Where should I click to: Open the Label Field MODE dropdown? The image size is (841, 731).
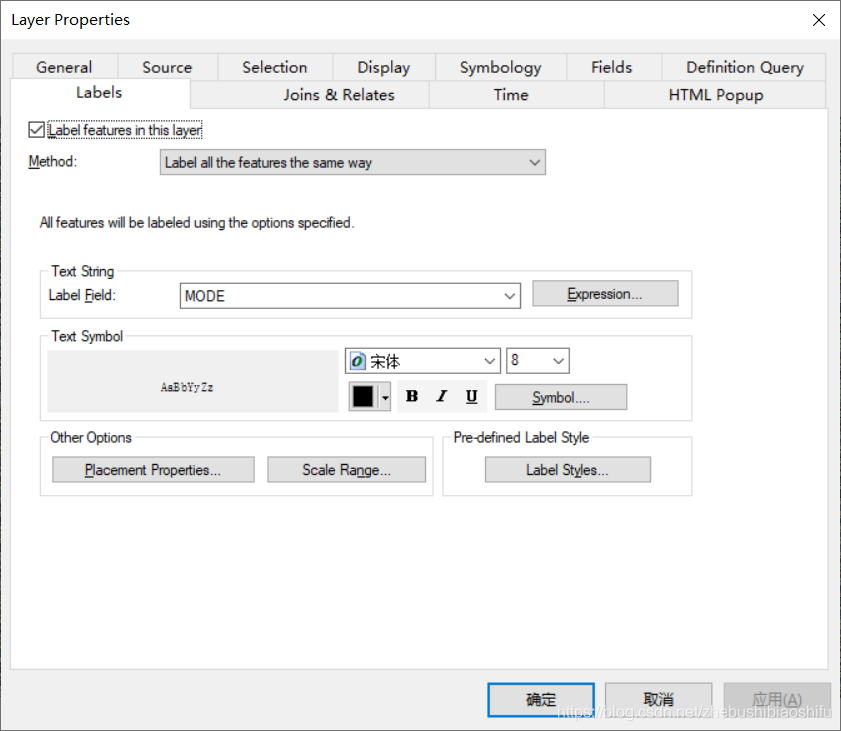(x=350, y=296)
